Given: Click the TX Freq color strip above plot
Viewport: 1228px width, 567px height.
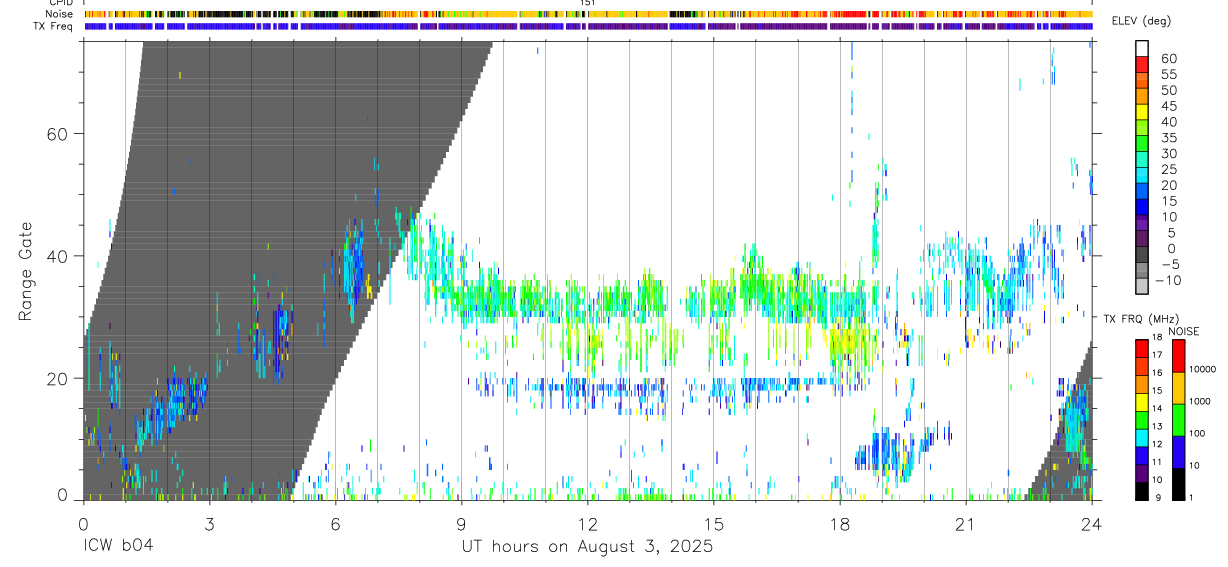Looking at the screenshot, I should (588, 26).
